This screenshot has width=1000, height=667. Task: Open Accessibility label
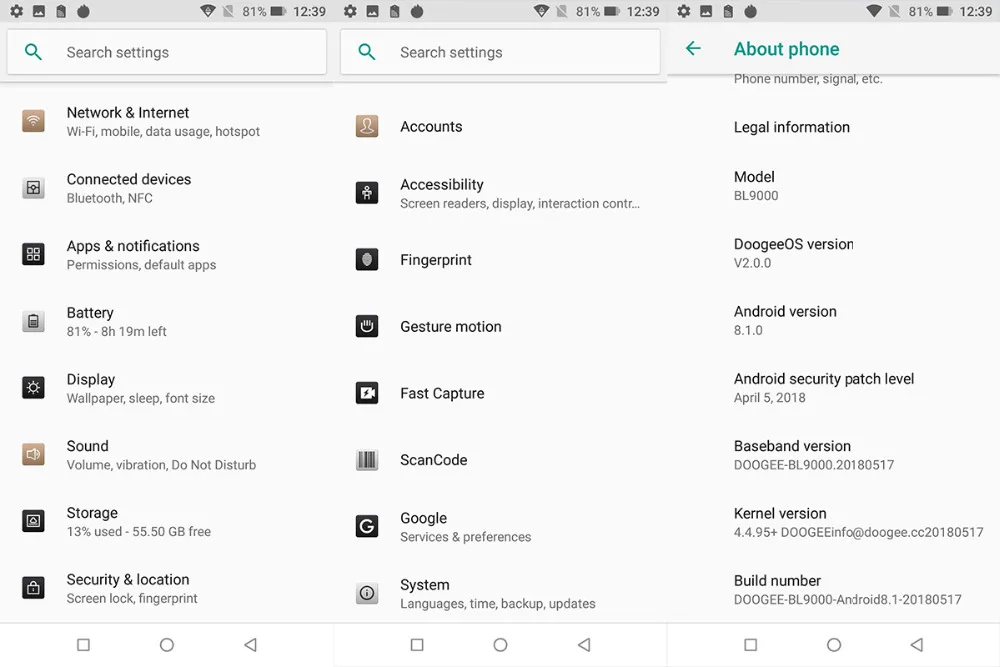tap(442, 184)
